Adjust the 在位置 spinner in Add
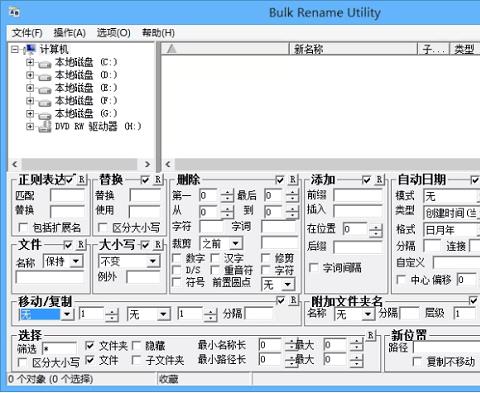This screenshot has height=393, width=480. click(376, 230)
